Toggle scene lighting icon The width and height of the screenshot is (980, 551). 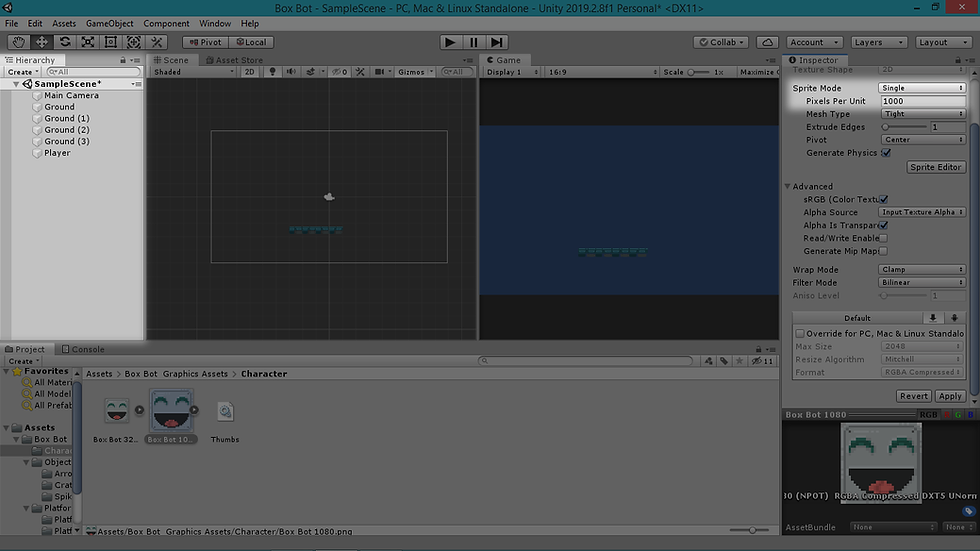coord(272,72)
